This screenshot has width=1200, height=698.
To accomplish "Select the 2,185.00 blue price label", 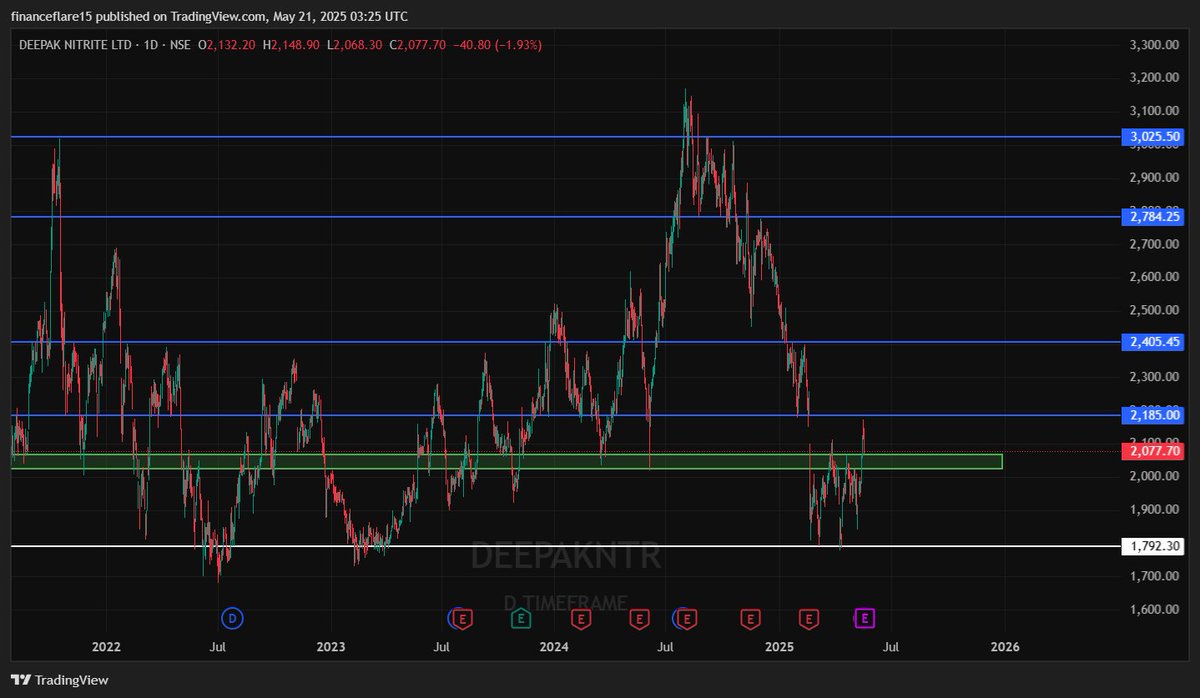I will pos(1155,415).
